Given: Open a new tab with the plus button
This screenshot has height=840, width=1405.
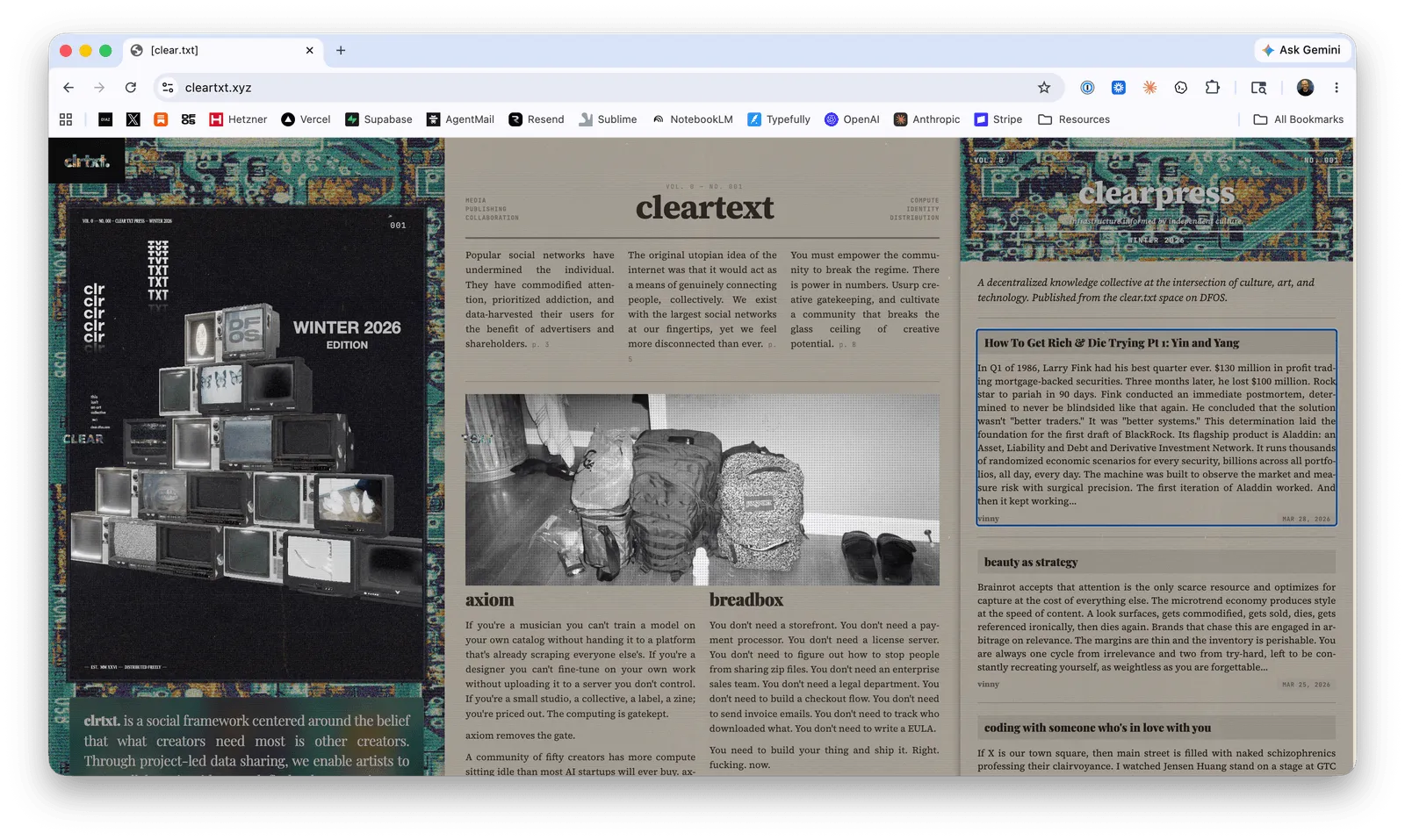Looking at the screenshot, I should point(341,50).
